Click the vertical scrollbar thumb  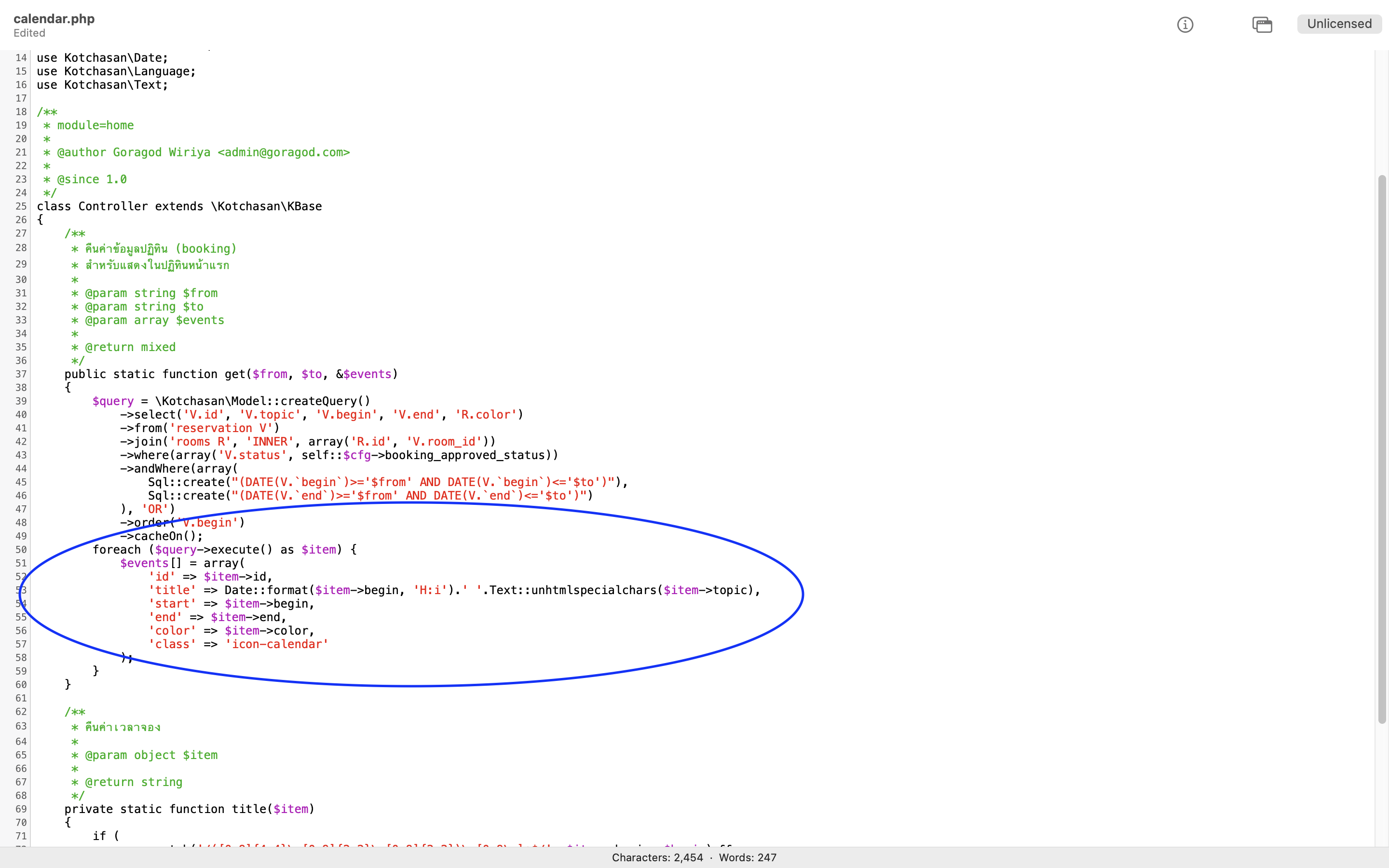(1382, 448)
